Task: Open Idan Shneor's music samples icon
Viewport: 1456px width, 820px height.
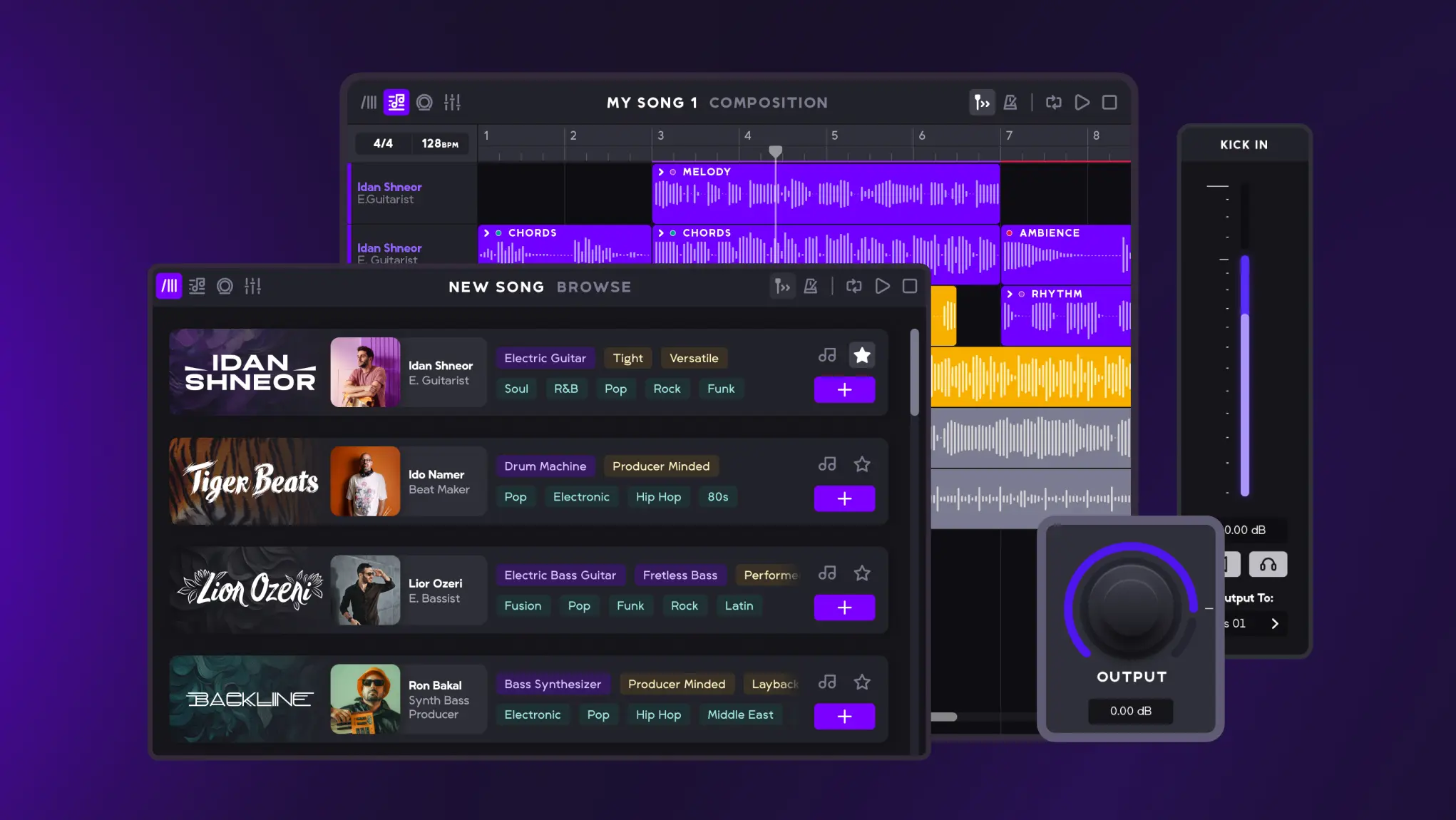Action: coord(827,354)
